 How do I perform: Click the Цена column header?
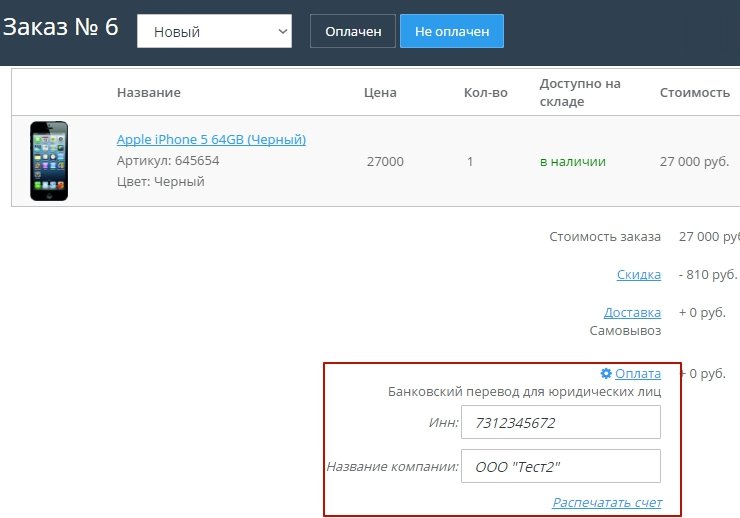(x=380, y=92)
